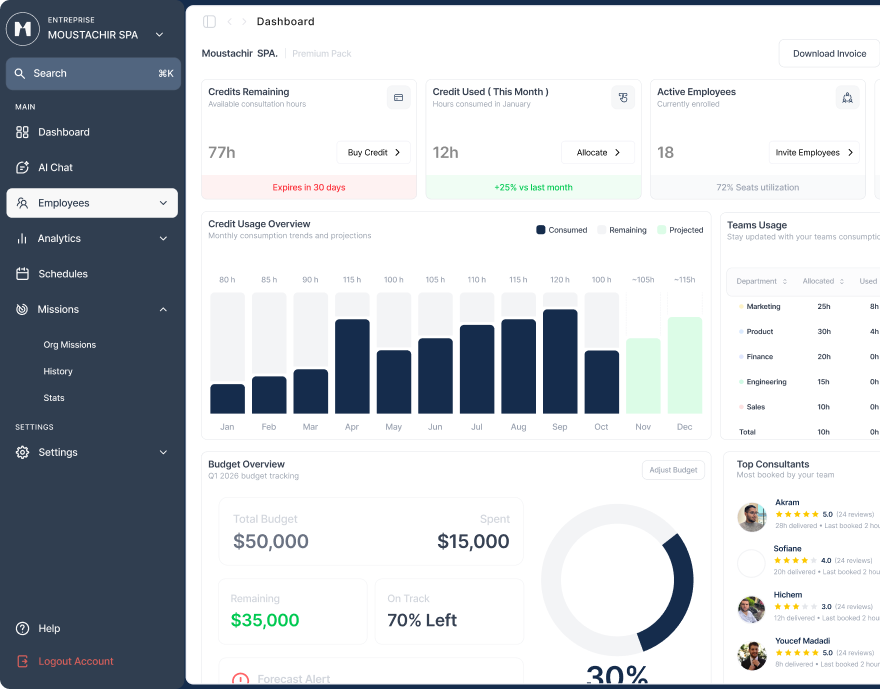The height and width of the screenshot is (689, 880).
Task: Click the Sales department row
Action: tap(808, 407)
